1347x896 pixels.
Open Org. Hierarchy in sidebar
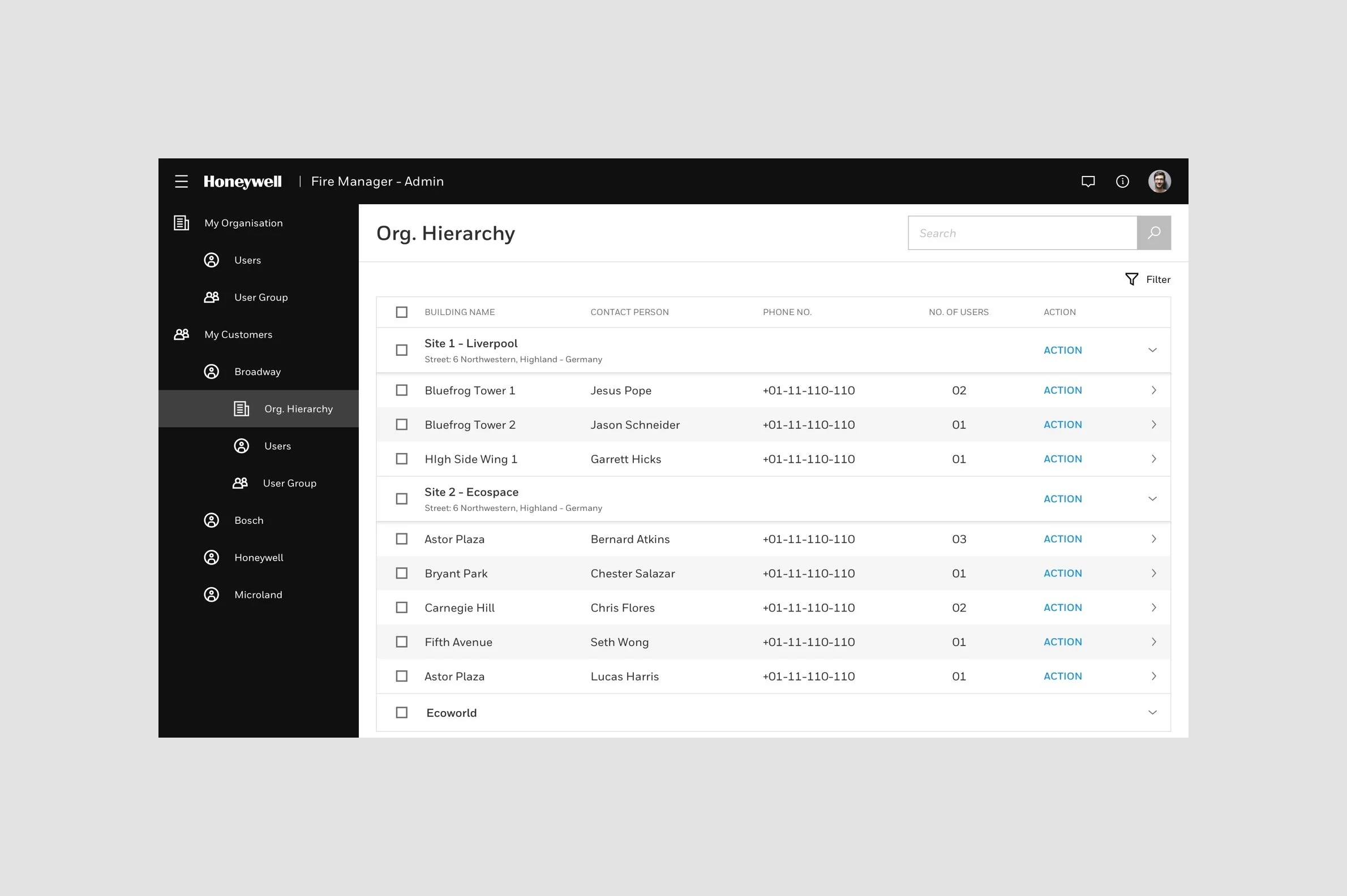click(x=298, y=408)
